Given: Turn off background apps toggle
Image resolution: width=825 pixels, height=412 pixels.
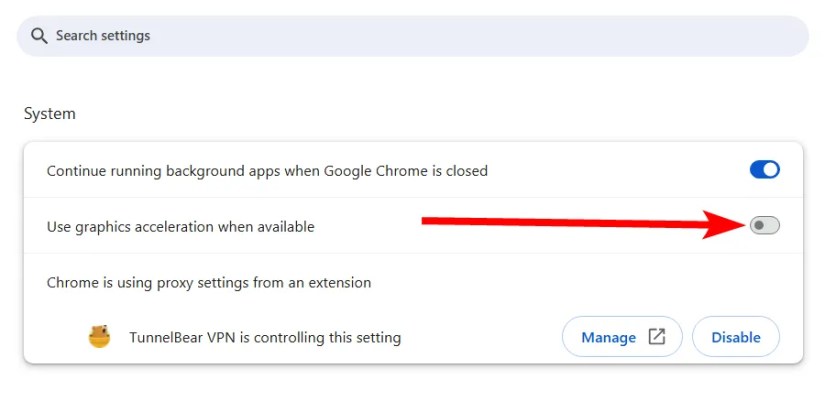Looking at the screenshot, I should 764,170.
